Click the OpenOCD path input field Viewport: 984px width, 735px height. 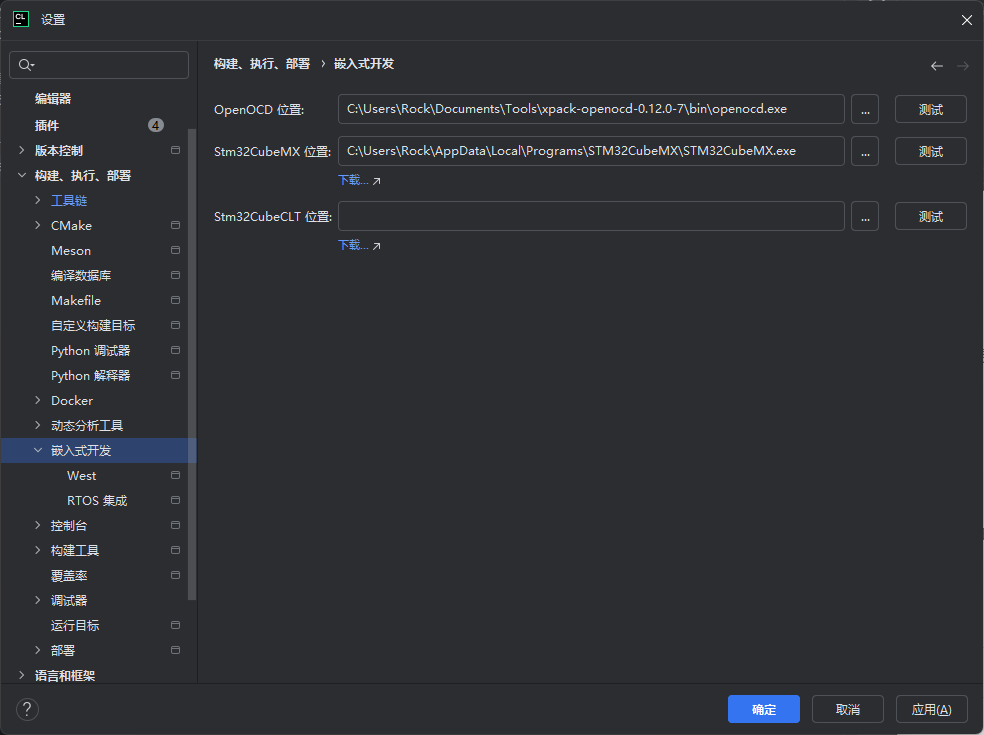point(591,109)
